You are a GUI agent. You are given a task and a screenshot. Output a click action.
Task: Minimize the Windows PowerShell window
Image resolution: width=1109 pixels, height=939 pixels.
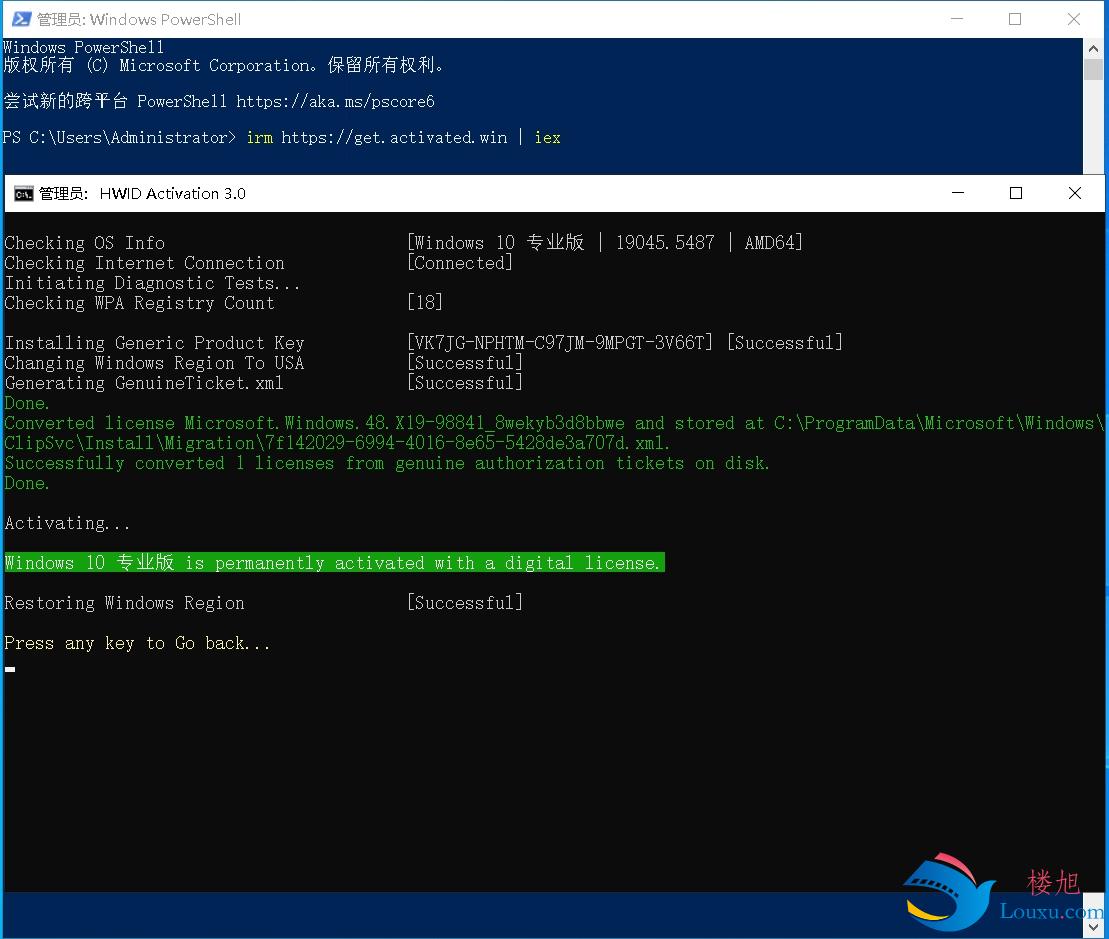(956, 19)
